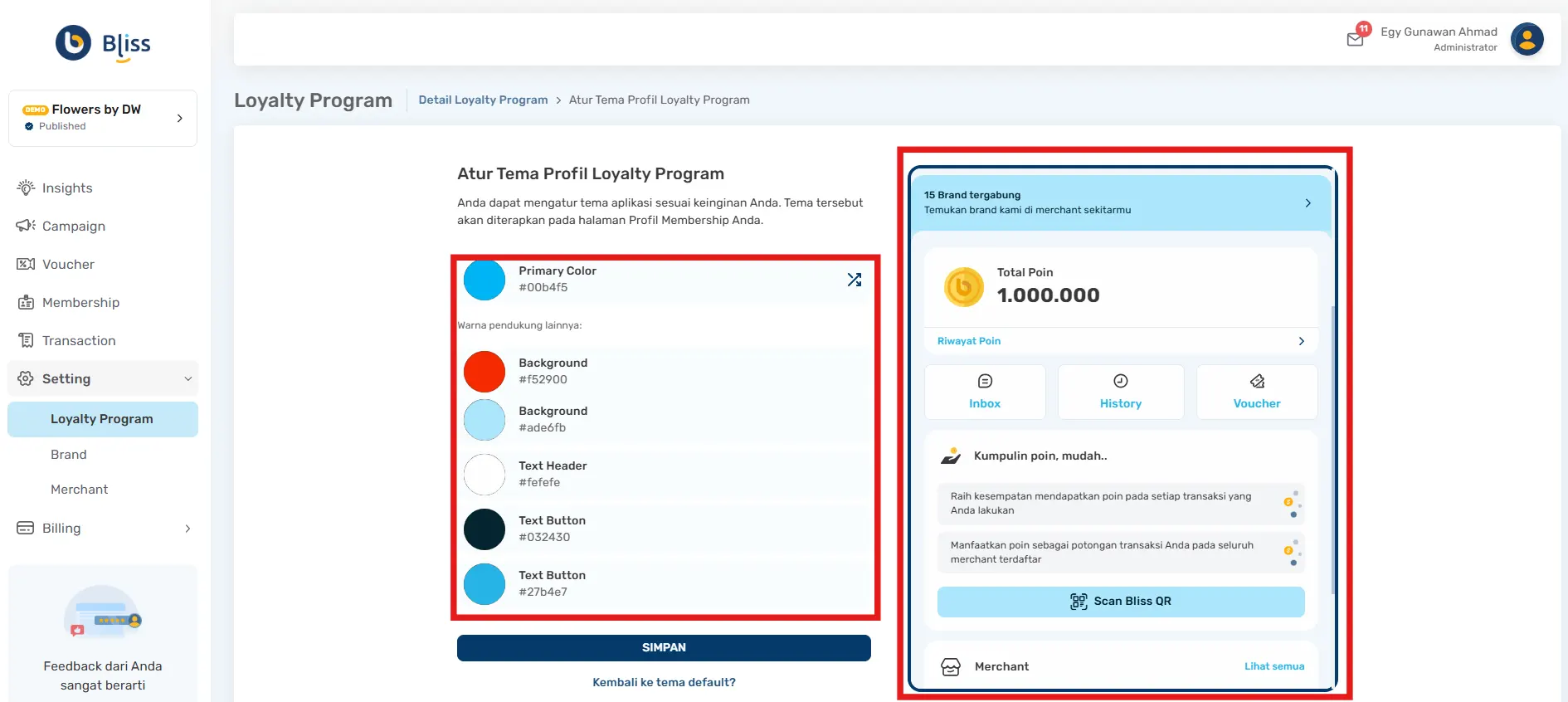Screen dimensions: 1568x702
Task: Click the Published verified badge icon
Action: pyautogui.click(x=29, y=126)
